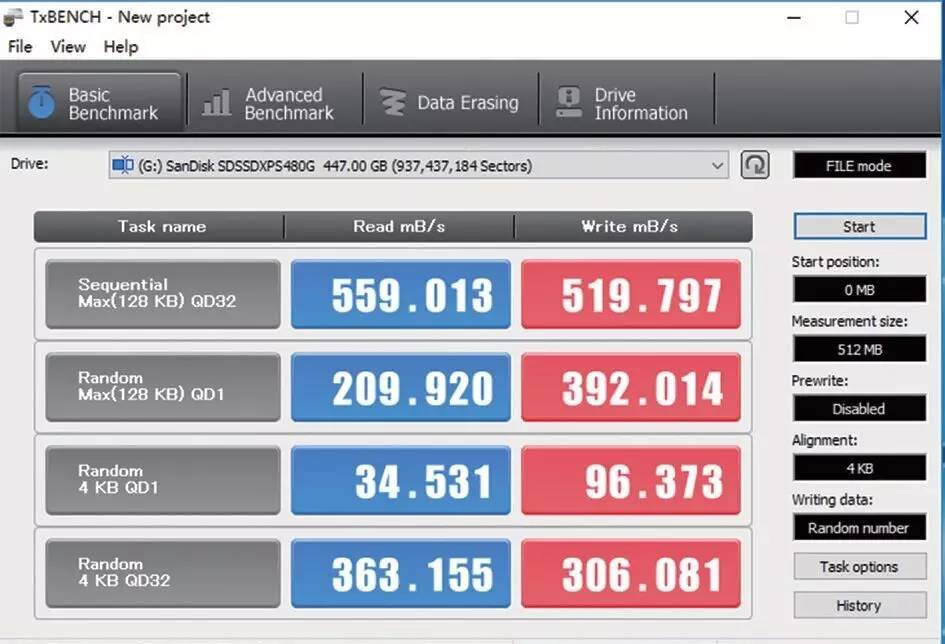
Task: Click the TxBENCH application icon in the title bar
Action: tap(12, 16)
